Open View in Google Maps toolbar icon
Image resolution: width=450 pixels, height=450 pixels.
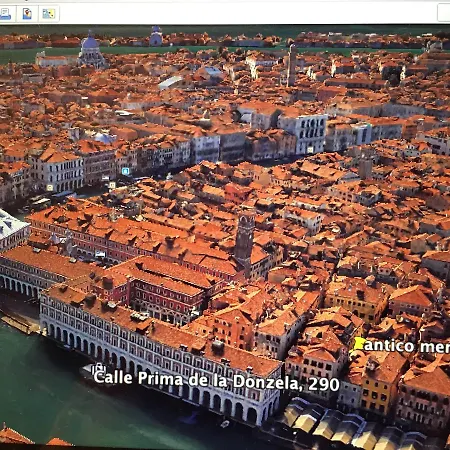tap(49, 14)
